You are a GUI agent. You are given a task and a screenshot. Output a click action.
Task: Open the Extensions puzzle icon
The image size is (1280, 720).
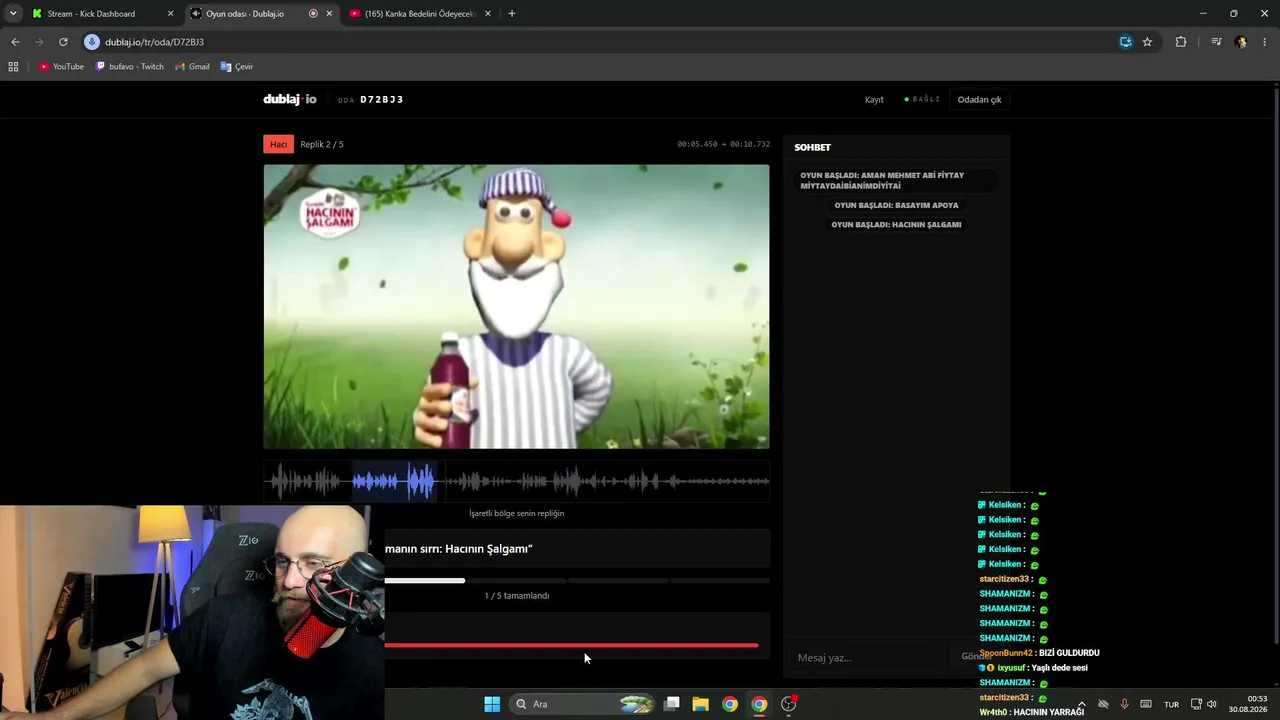[1181, 42]
